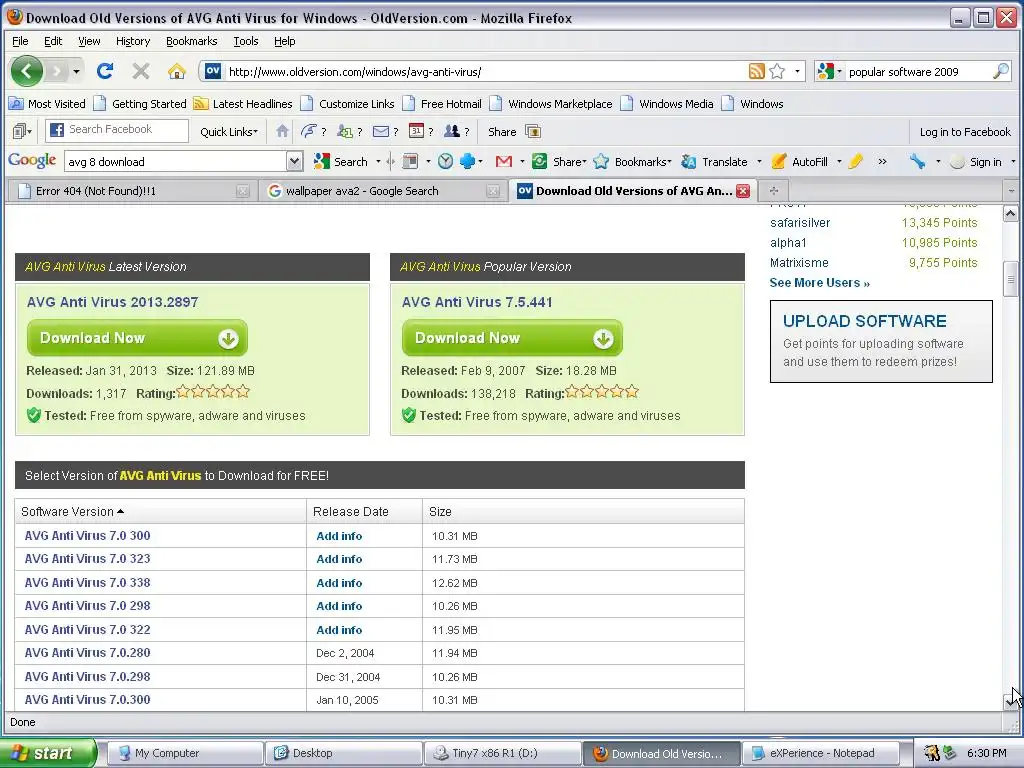
Task: Click the Share page icon on Facebook toolbar
Action: pyautogui.click(x=533, y=131)
